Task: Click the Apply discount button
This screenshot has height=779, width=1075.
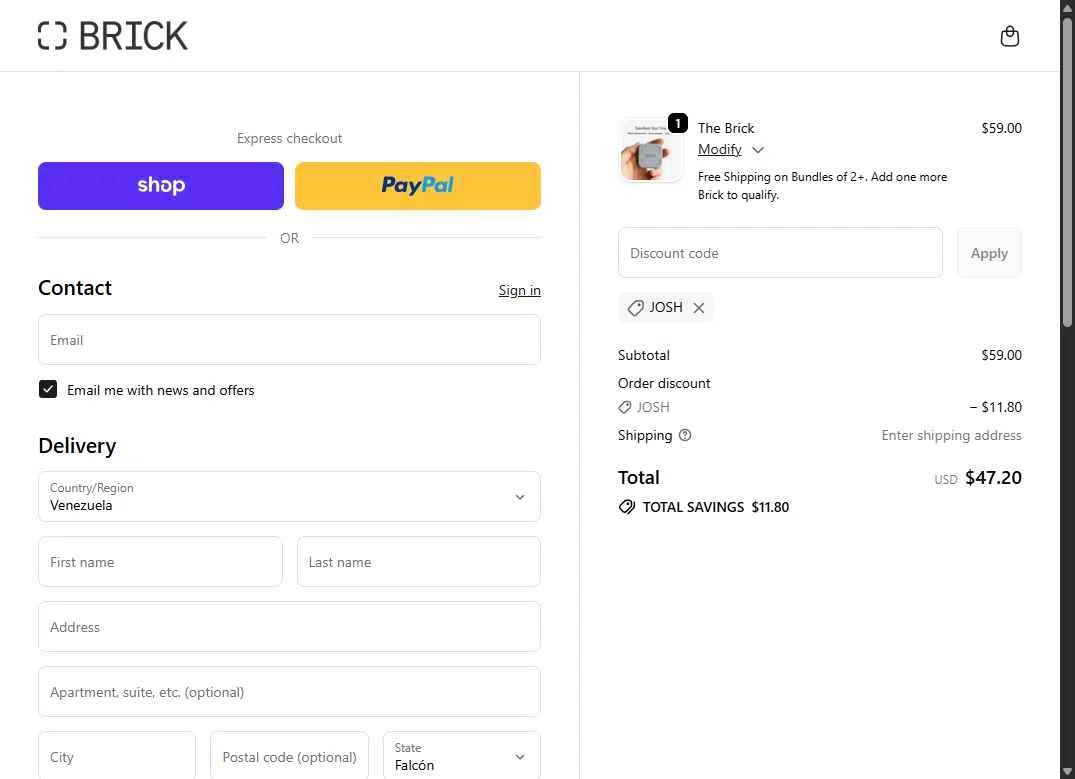Action: [x=989, y=253]
